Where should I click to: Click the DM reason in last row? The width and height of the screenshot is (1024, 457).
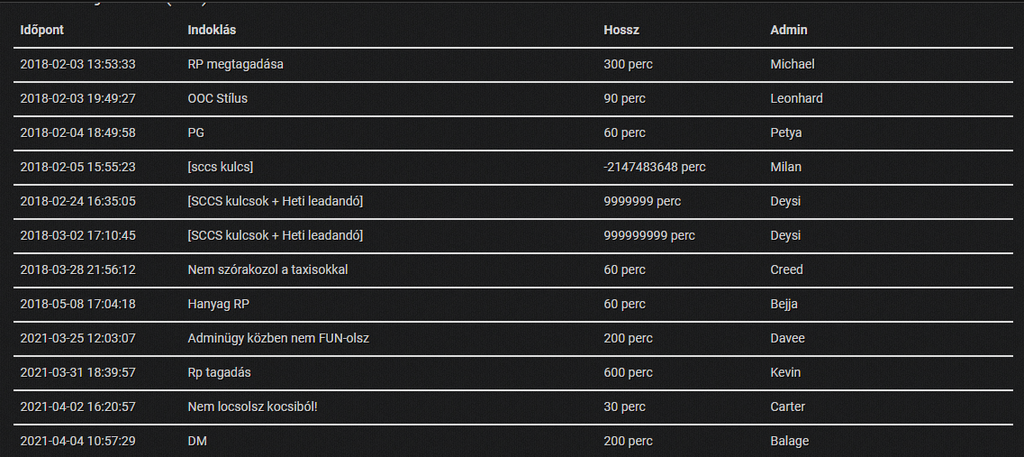click(x=197, y=440)
